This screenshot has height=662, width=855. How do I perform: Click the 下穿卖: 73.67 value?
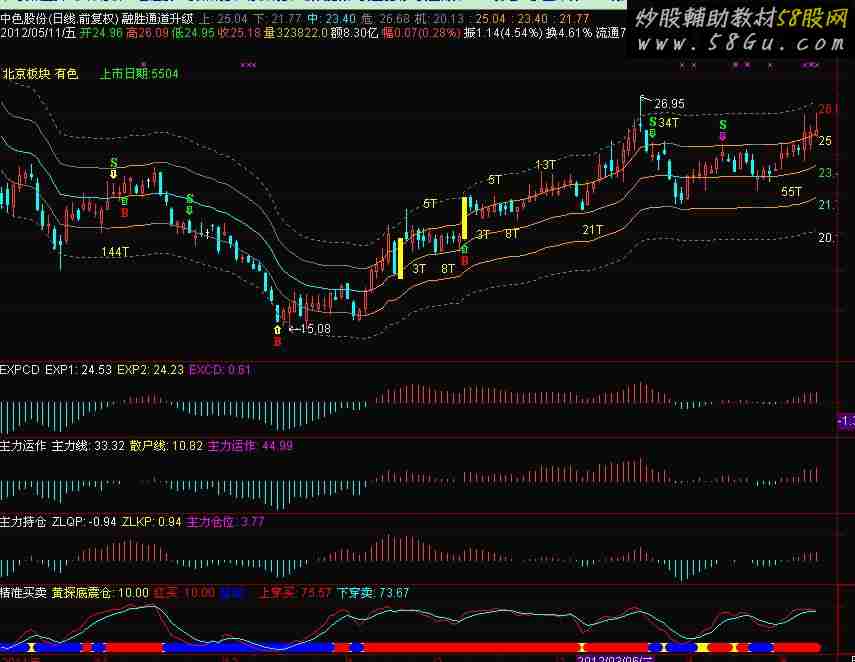(x=373, y=593)
